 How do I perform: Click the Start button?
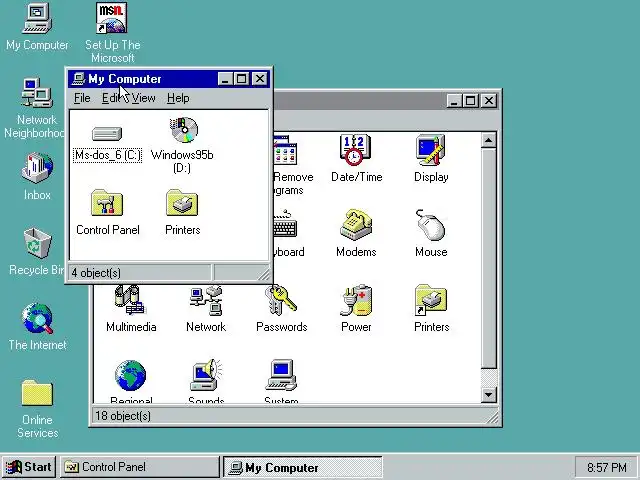coord(29,467)
